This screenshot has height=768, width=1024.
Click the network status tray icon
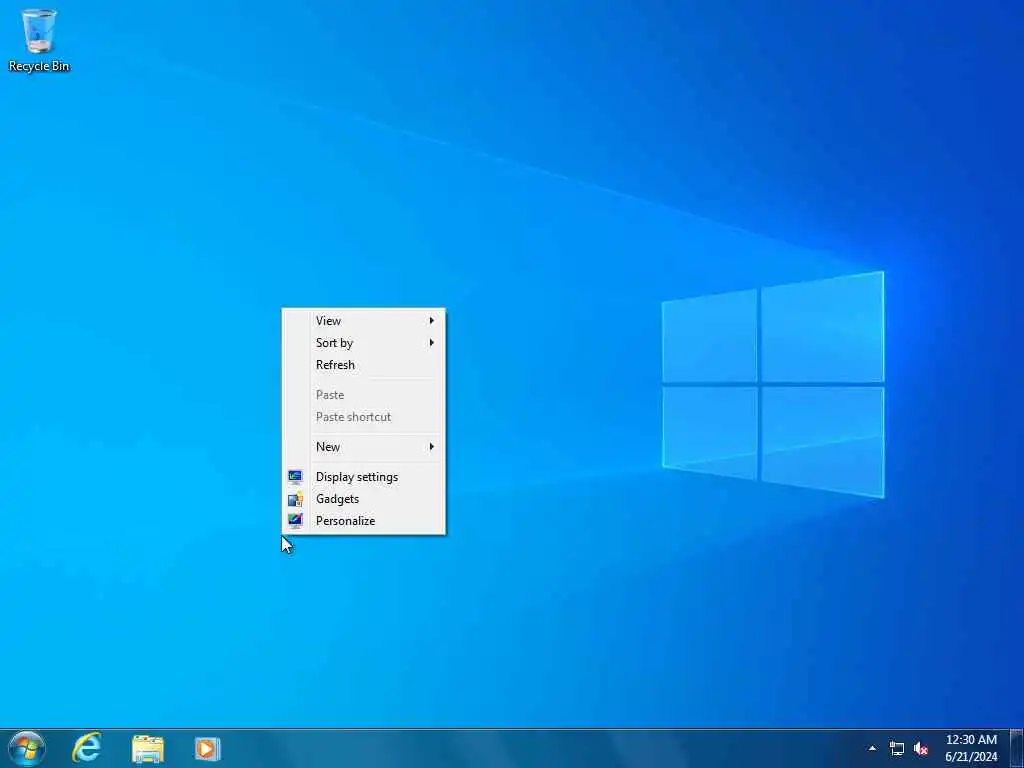pos(897,748)
